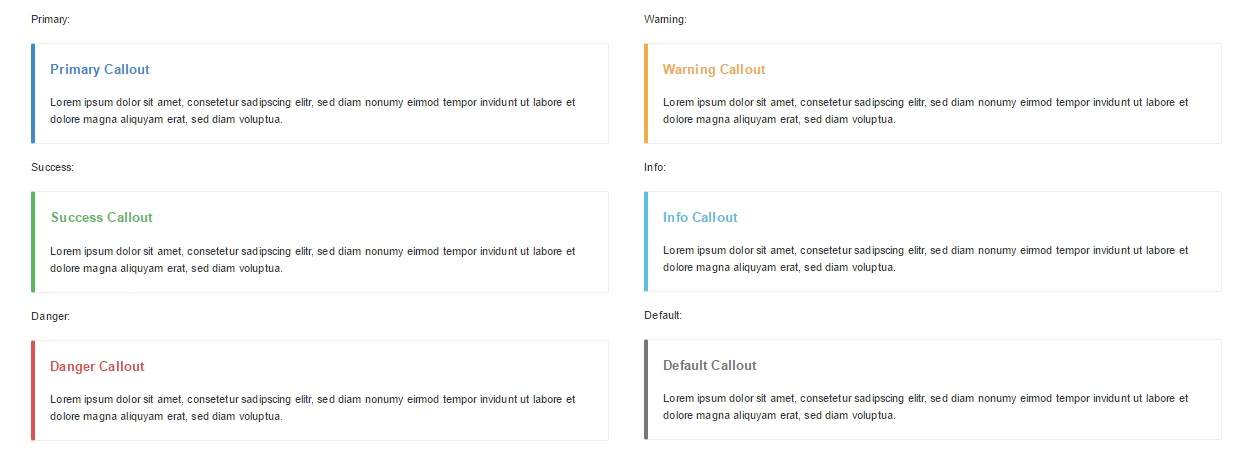The image size is (1237, 450).
Task: Click the "Info:" label text
Action: click(x=655, y=167)
